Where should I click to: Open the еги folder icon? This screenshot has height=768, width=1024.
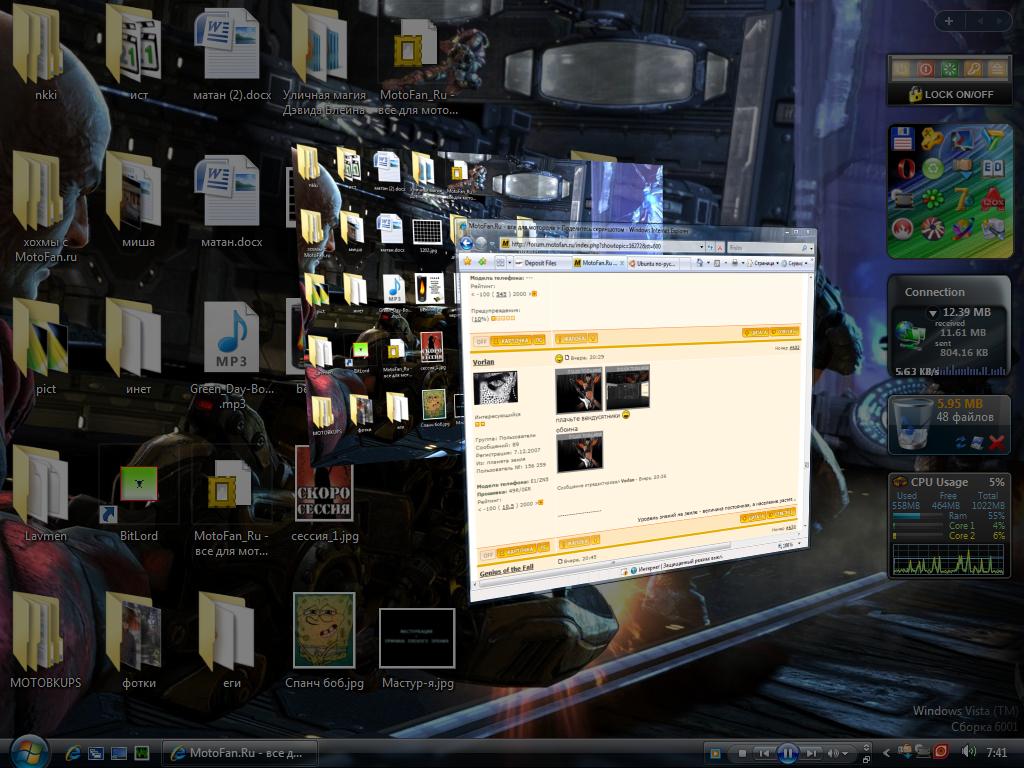(x=227, y=632)
